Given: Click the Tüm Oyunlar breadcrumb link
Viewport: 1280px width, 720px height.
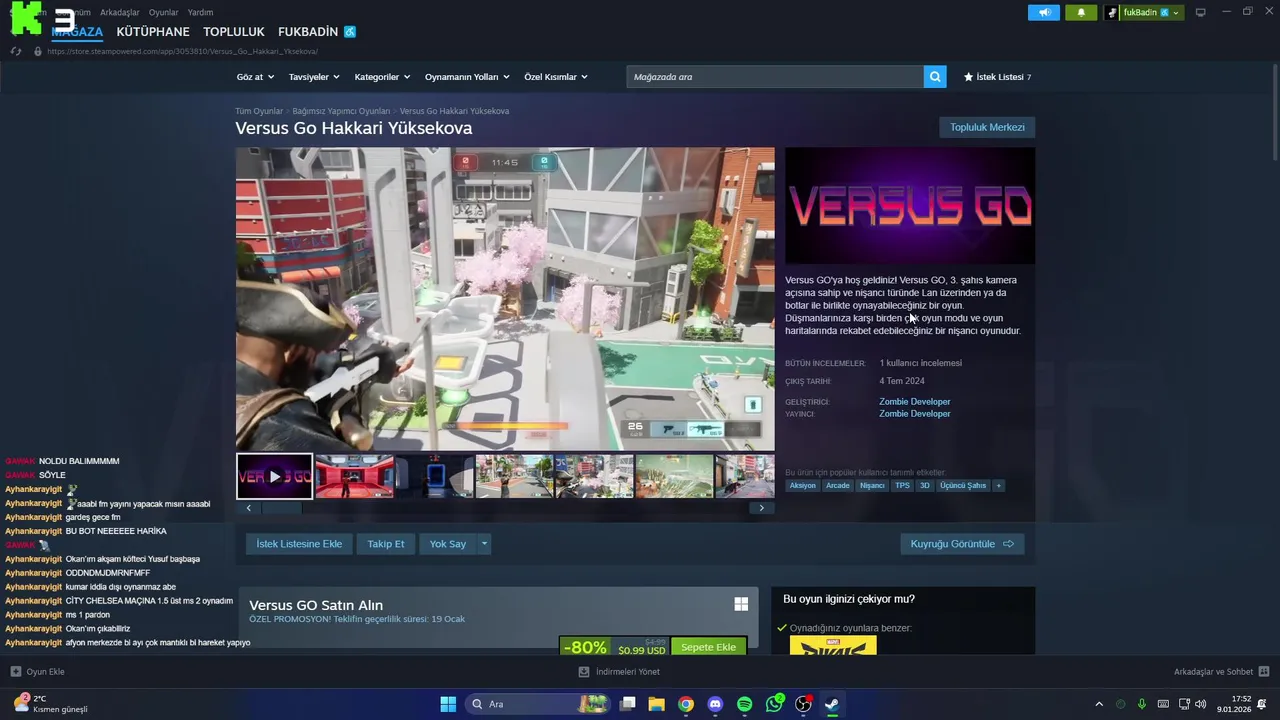Looking at the screenshot, I should point(259,111).
